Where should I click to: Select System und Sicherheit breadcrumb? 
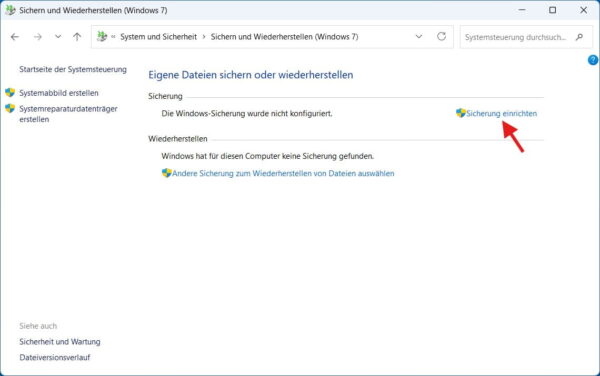tap(158, 37)
